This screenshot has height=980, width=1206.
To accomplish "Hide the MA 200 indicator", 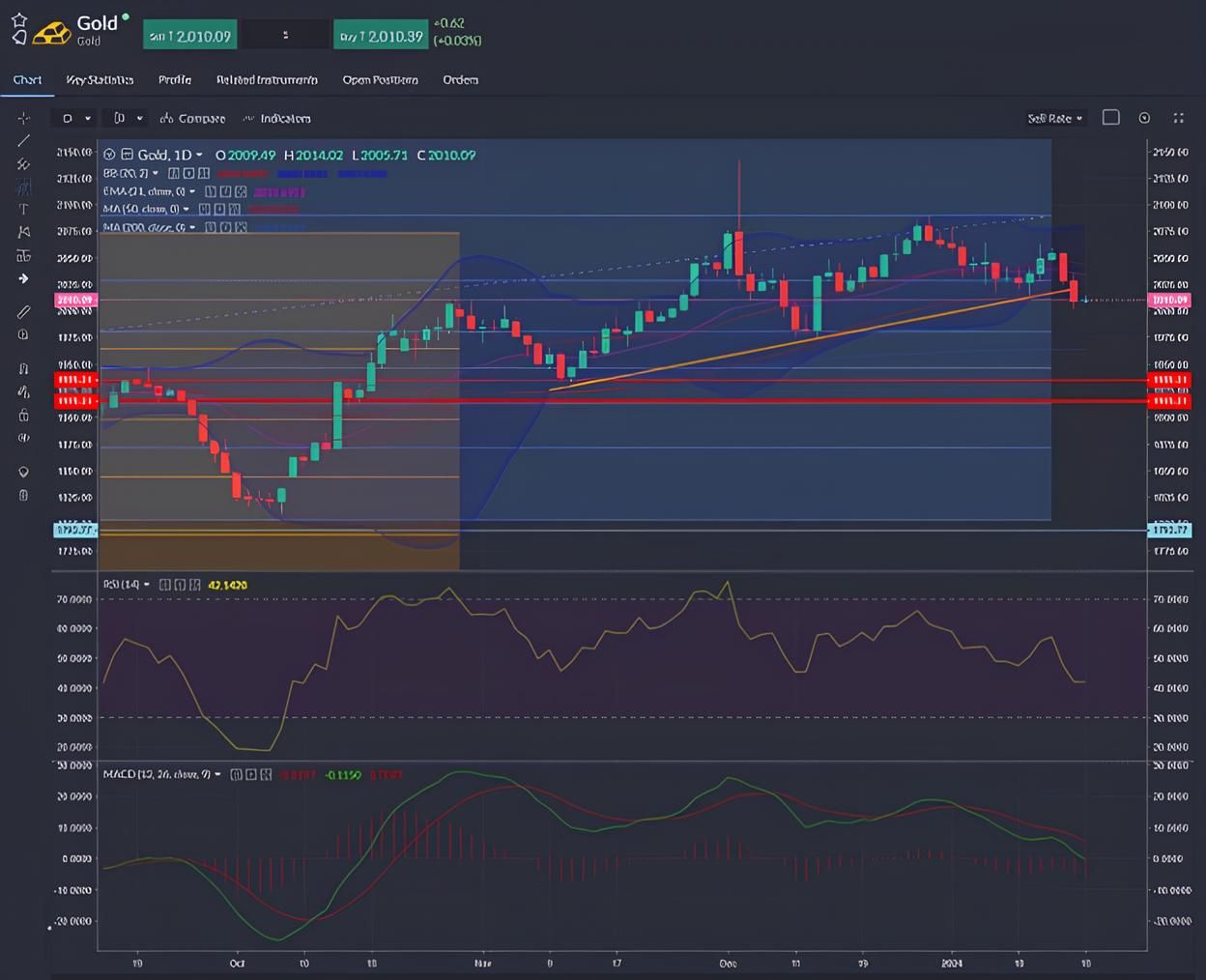I will [211, 227].
